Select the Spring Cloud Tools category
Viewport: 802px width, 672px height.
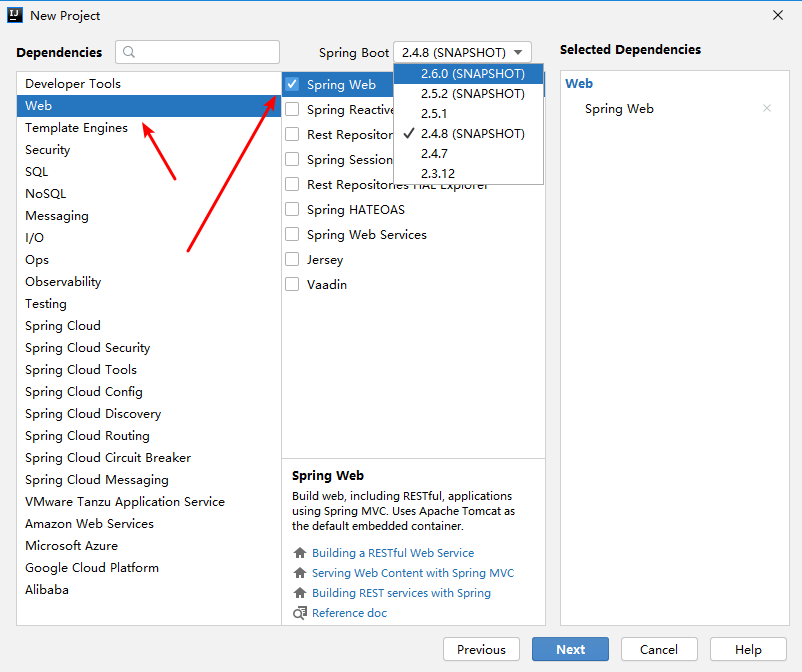(x=149, y=369)
